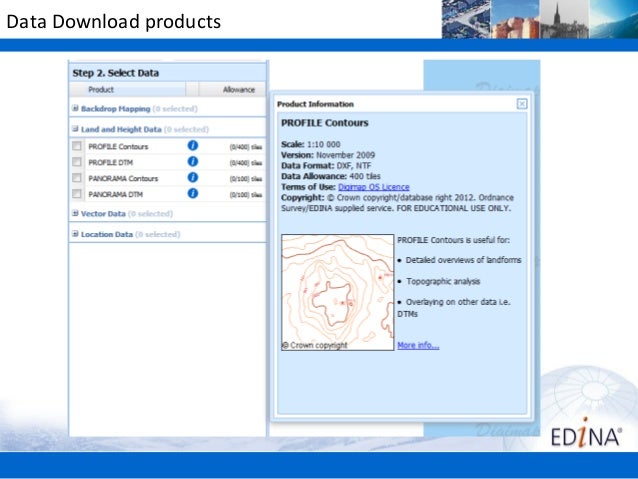Collapse the Land and Height Data section
Viewport: 638px width, 479px height.
click(75, 129)
